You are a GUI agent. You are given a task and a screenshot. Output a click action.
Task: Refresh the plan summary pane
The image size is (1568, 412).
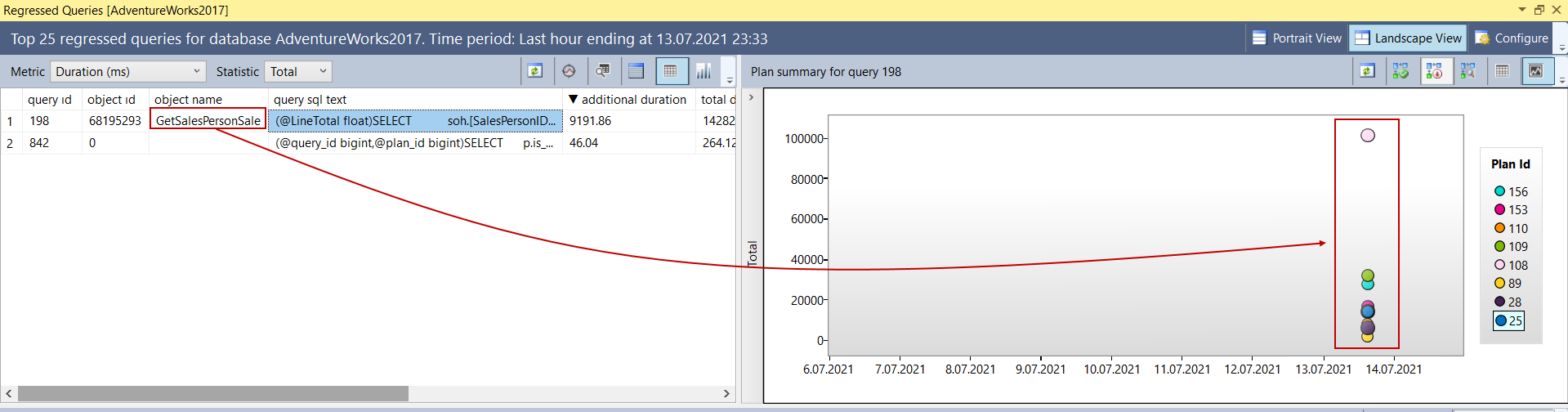[x=1367, y=71]
